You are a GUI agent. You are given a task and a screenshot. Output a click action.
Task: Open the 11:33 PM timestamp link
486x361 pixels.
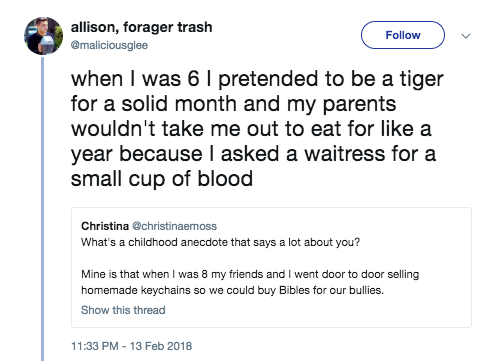[x=95, y=346]
